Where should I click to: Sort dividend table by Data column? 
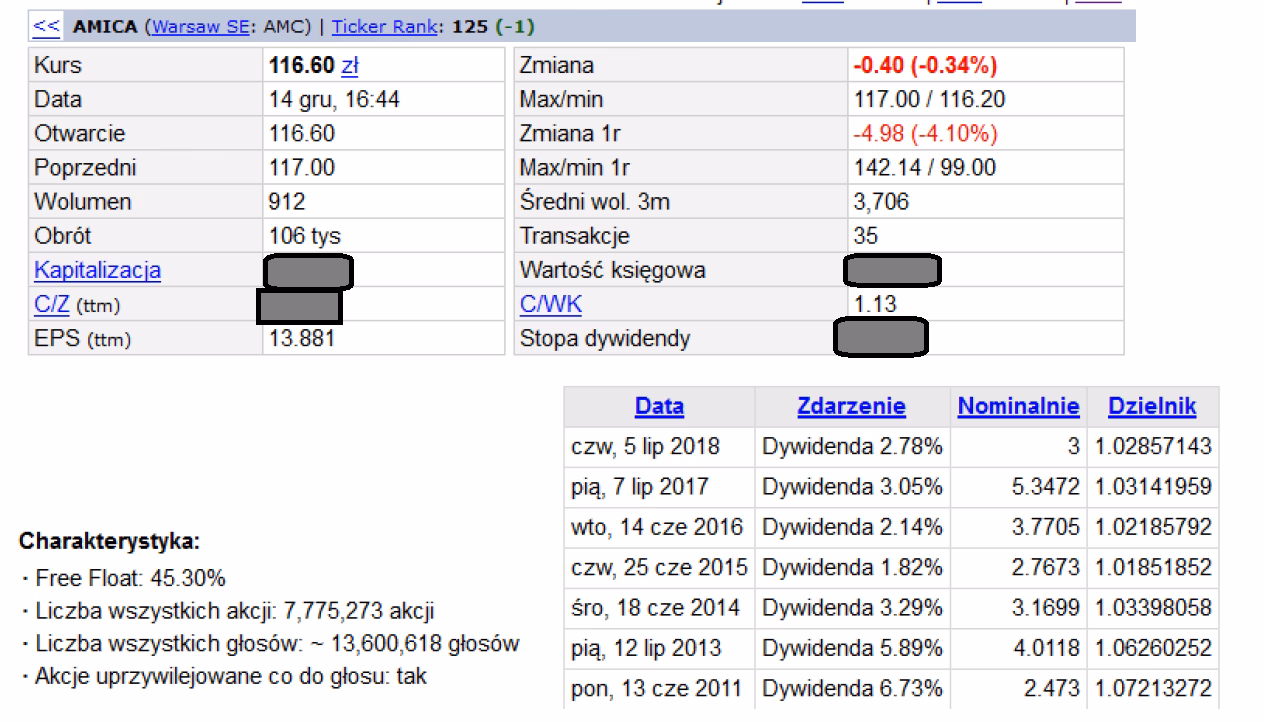pyautogui.click(x=659, y=407)
